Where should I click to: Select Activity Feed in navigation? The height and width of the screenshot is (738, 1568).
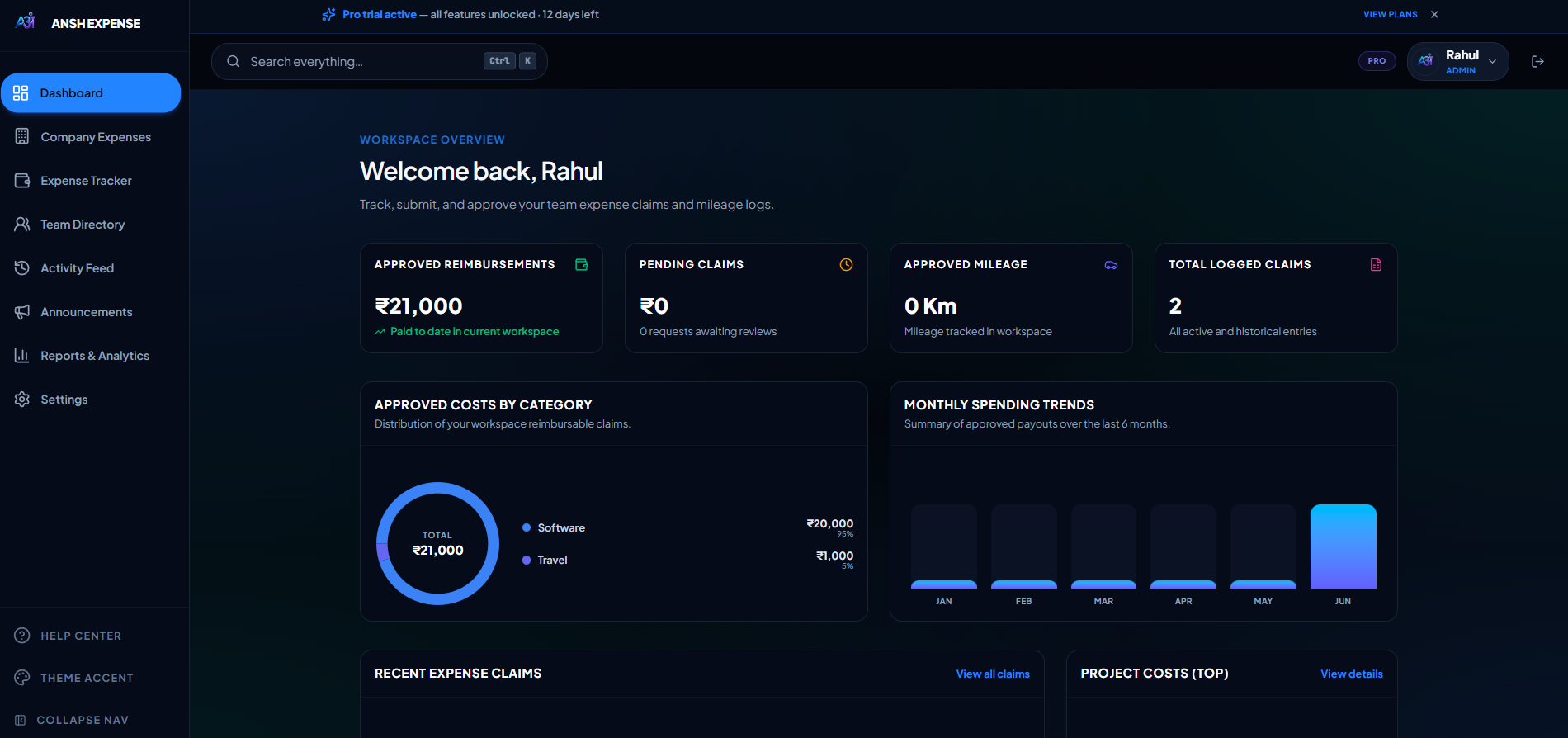(91, 267)
